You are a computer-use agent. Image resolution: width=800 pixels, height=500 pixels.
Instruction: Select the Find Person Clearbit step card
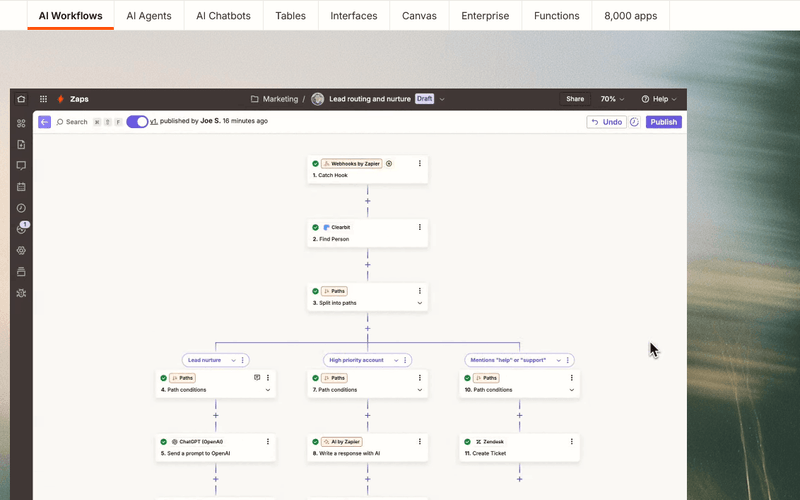coord(367,233)
